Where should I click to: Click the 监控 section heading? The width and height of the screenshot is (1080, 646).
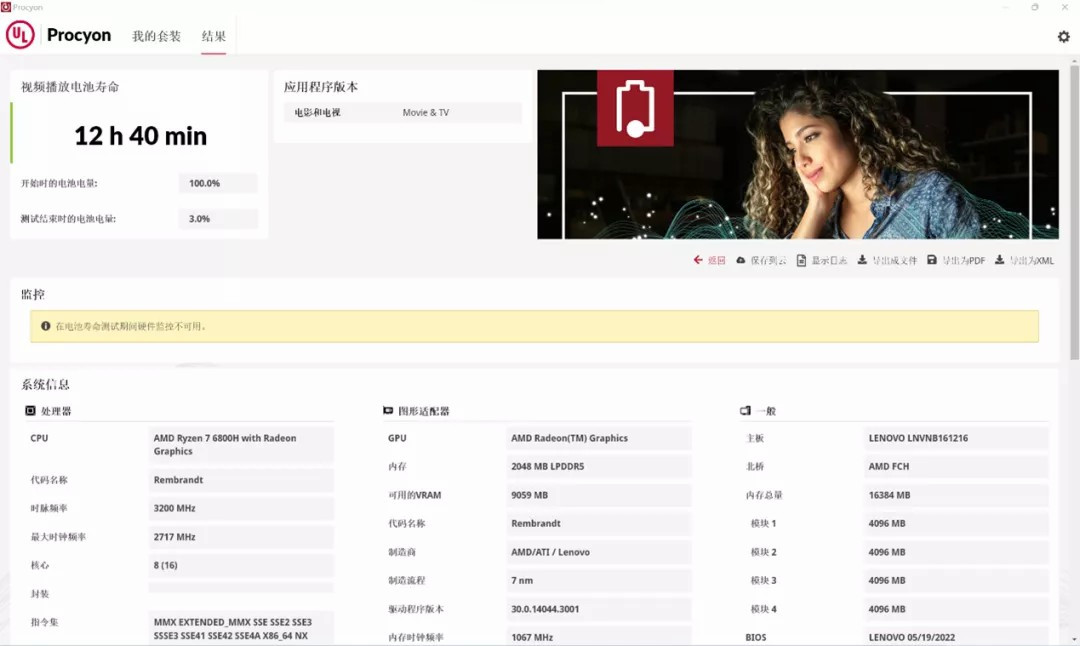pyautogui.click(x=33, y=294)
